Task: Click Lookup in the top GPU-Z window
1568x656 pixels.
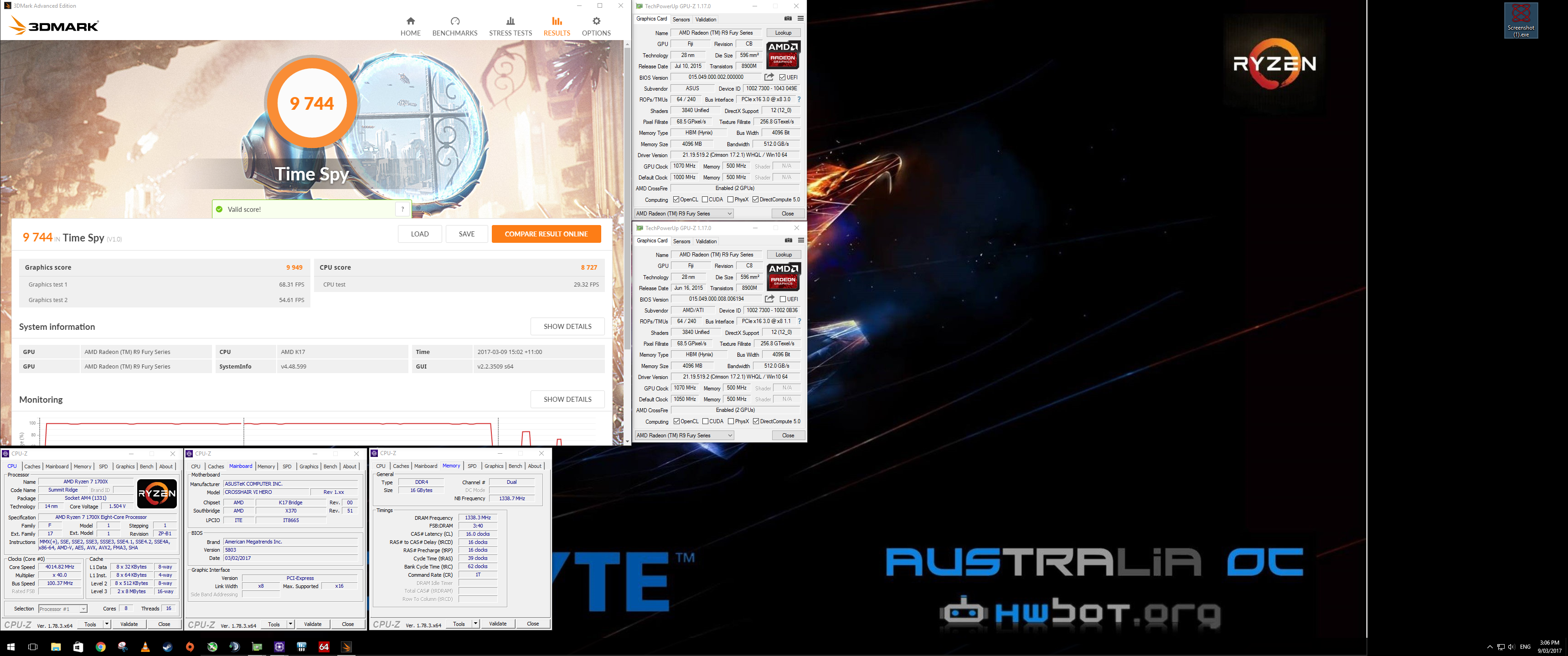Action: click(783, 33)
